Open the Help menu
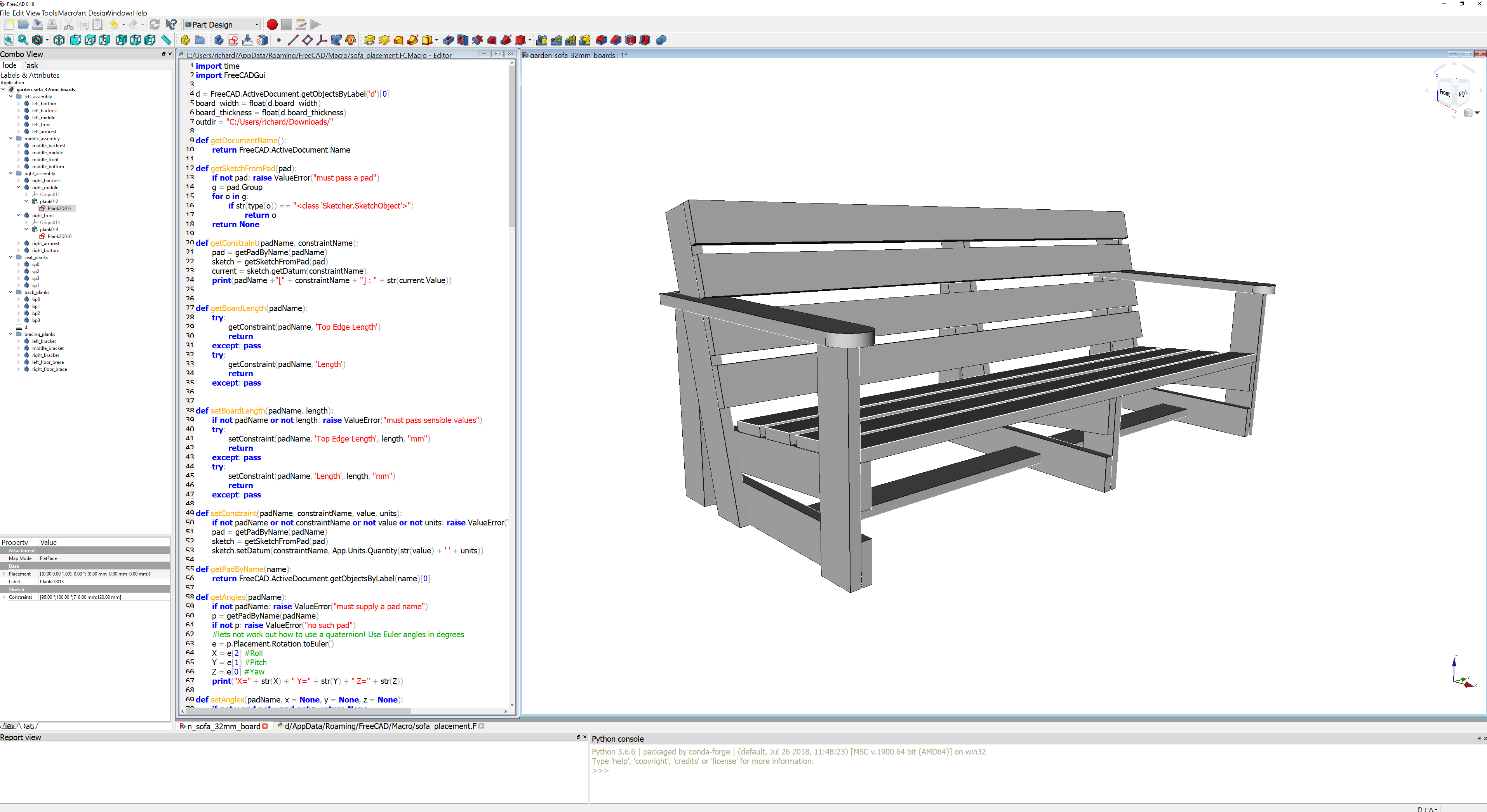Viewport: 1487px width, 812px height. [x=140, y=13]
